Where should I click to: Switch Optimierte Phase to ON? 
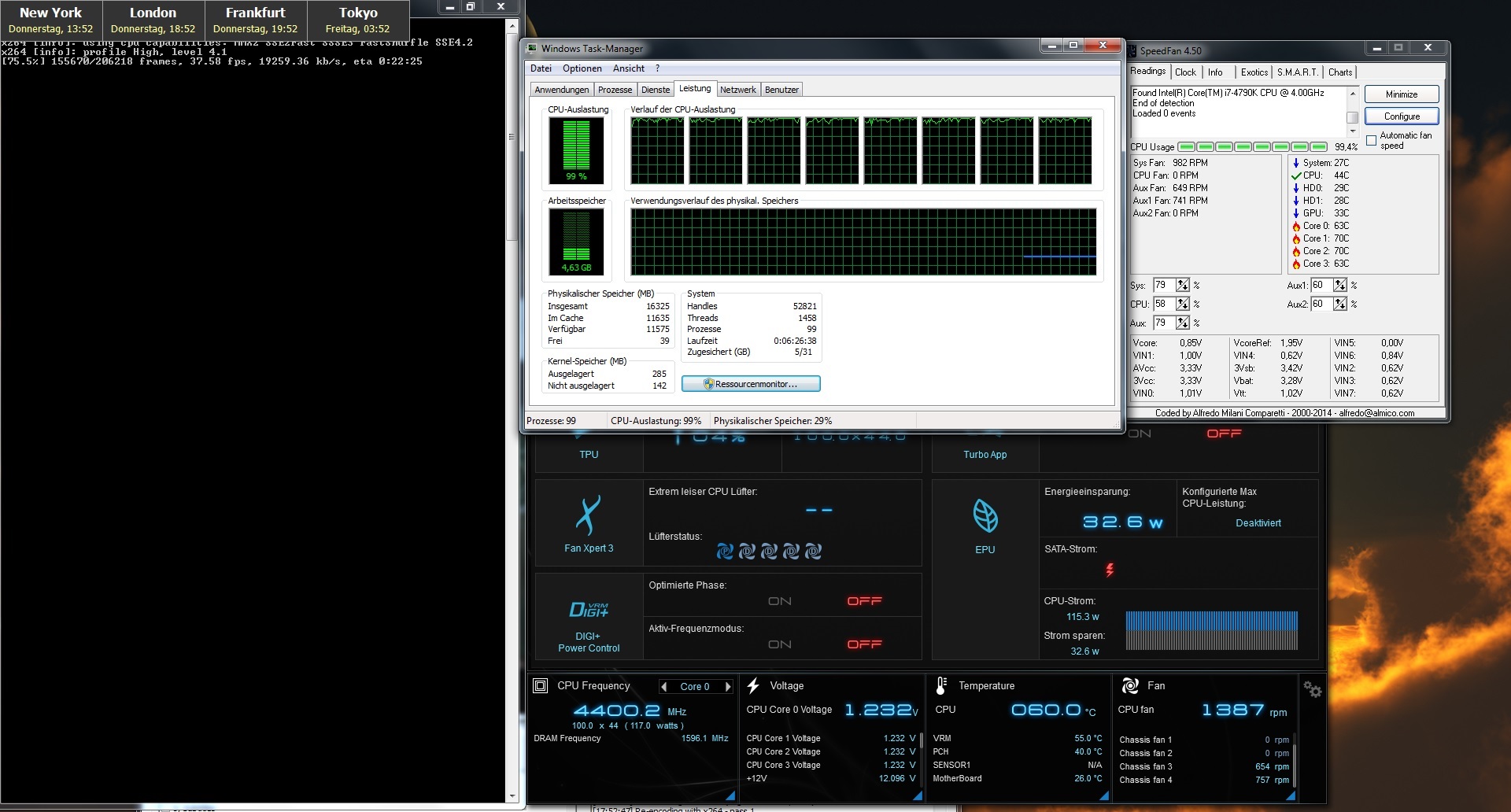tap(780, 601)
